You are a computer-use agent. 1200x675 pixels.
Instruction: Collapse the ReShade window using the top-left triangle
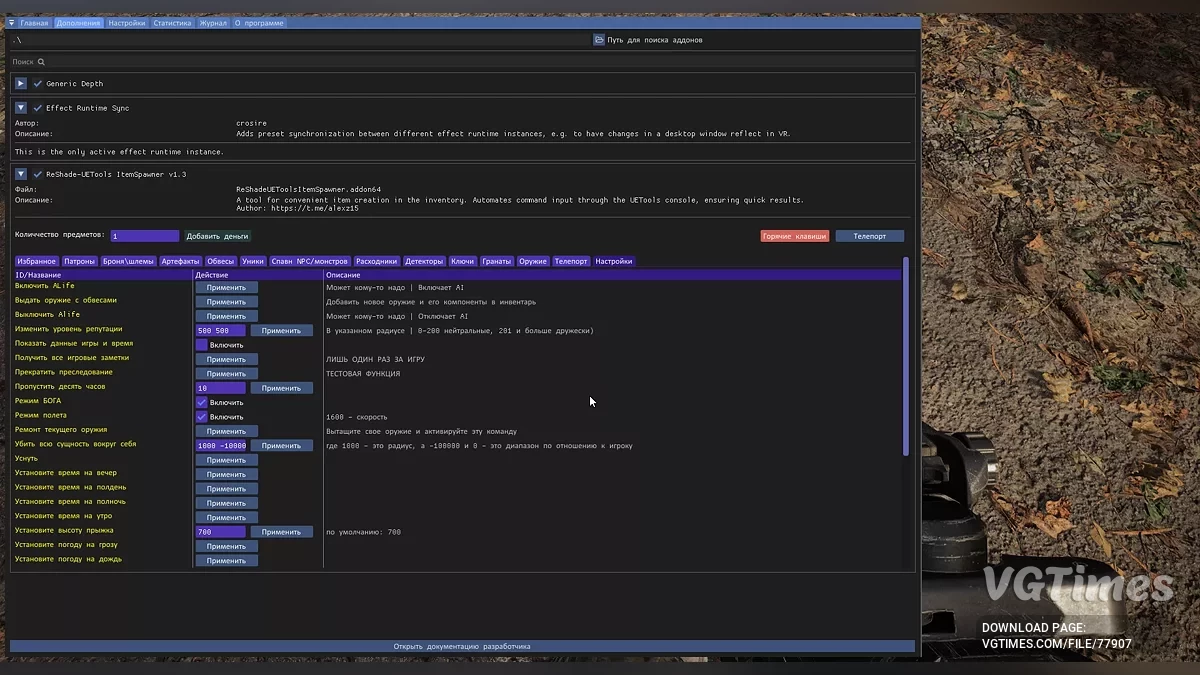[12, 23]
